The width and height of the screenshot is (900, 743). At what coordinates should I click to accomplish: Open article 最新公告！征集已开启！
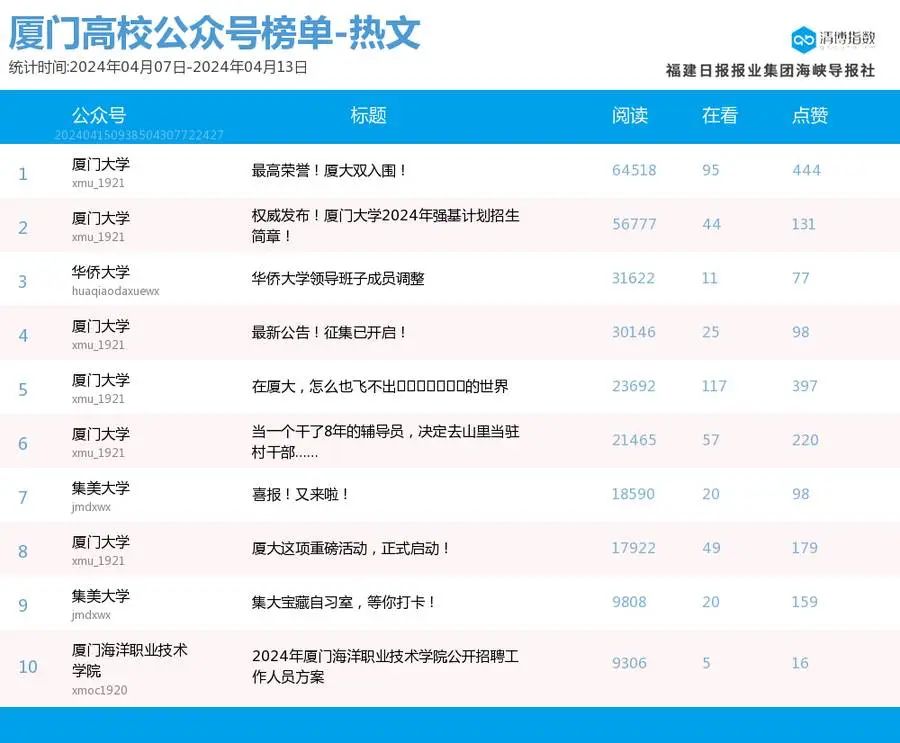click(x=329, y=332)
